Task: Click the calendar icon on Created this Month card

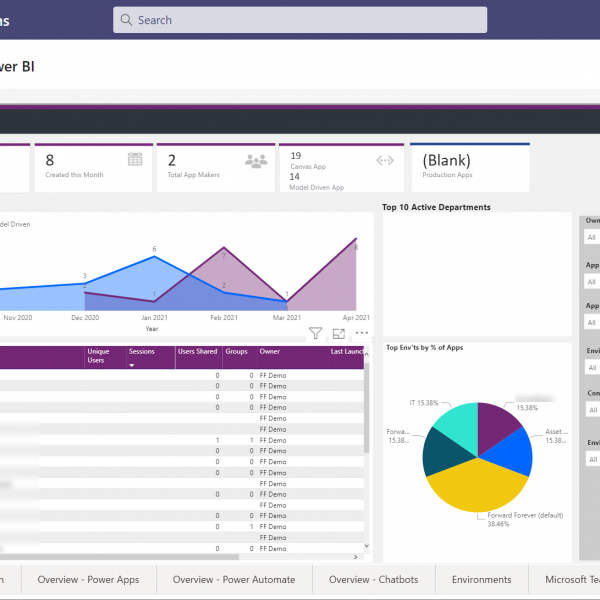Action: 135,159
